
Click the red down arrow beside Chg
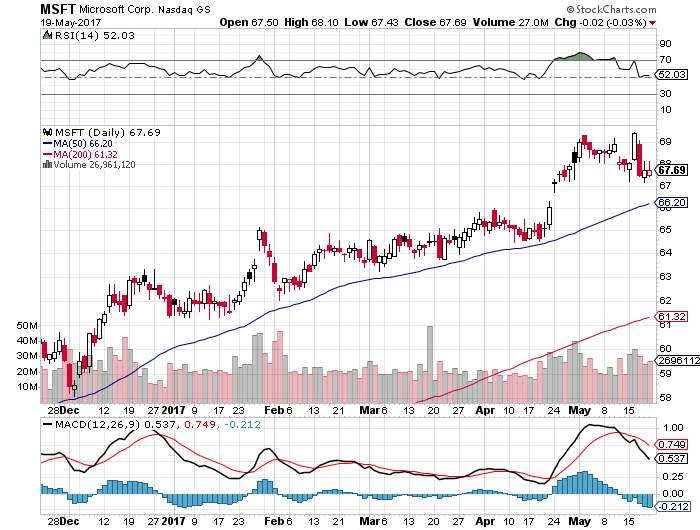[x=652, y=21]
